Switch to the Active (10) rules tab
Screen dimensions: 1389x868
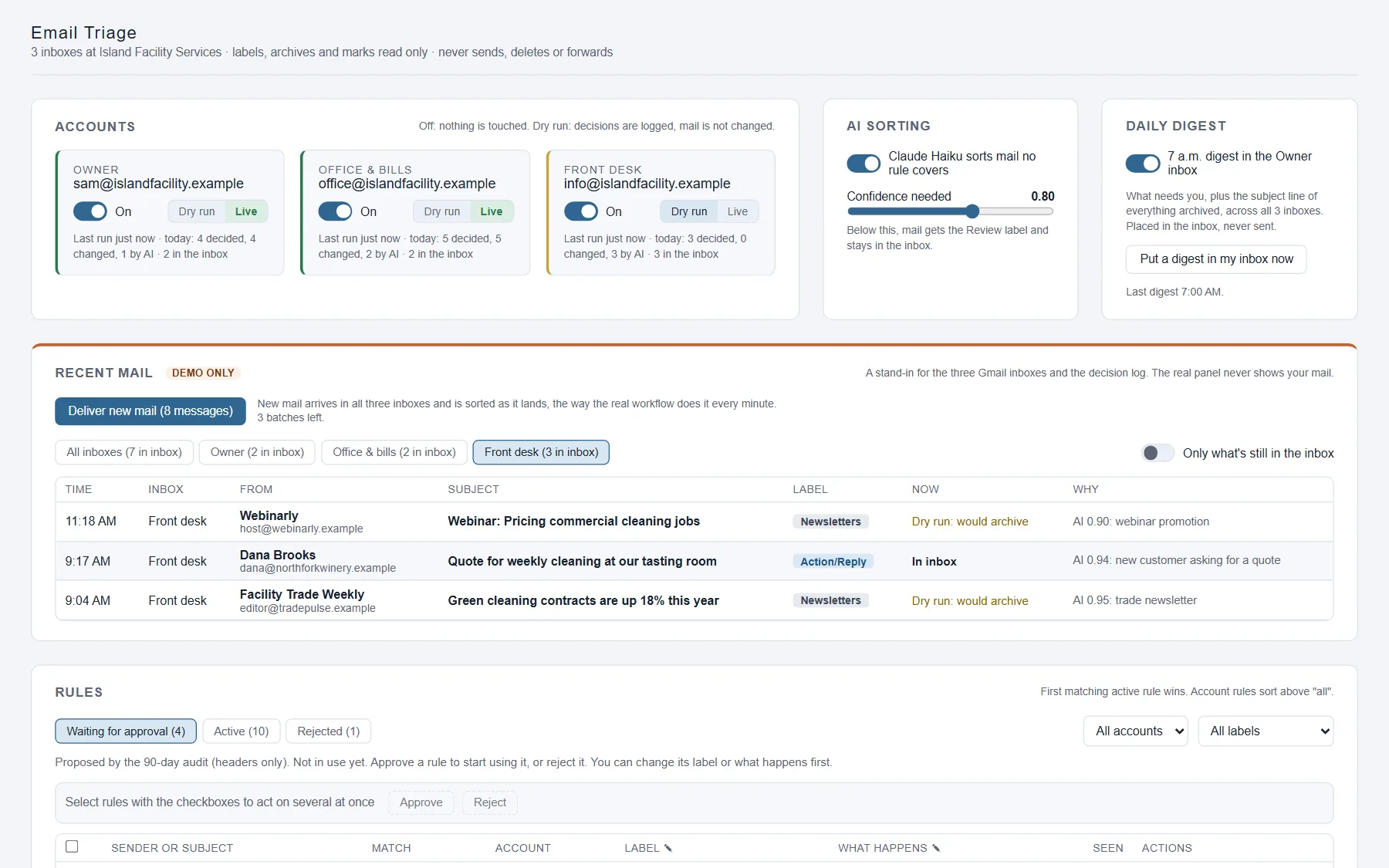point(242,731)
